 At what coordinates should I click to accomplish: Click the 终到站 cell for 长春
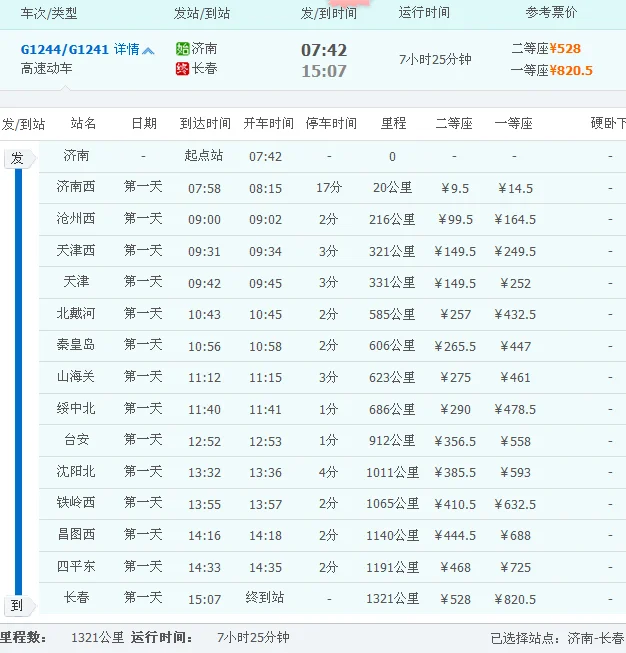(265, 598)
